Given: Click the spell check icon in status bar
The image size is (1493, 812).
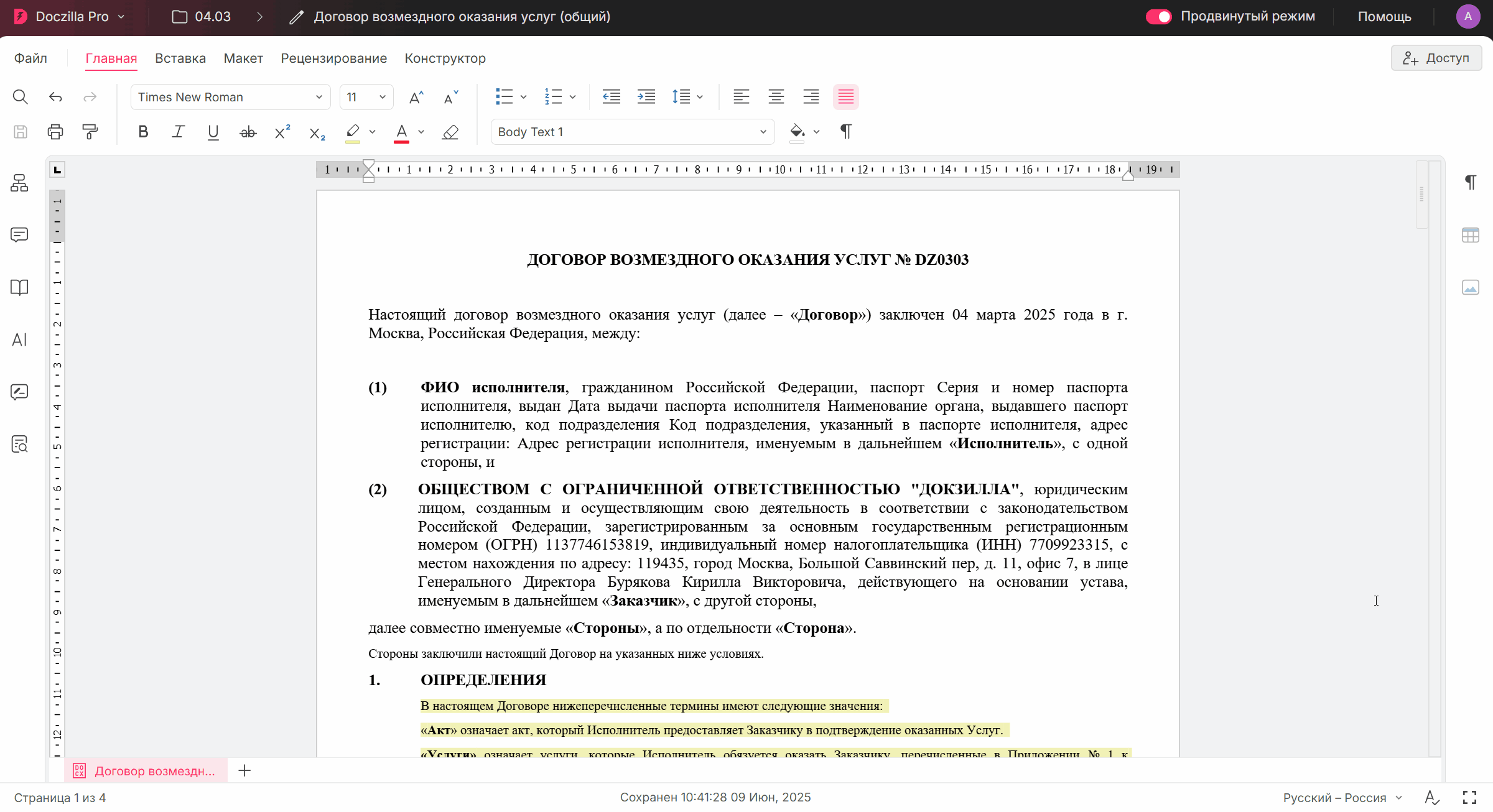Looking at the screenshot, I should point(1432,798).
